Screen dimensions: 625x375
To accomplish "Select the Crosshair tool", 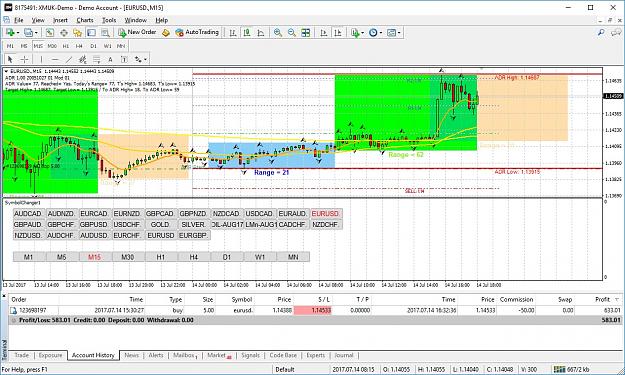I will (x=24, y=59).
